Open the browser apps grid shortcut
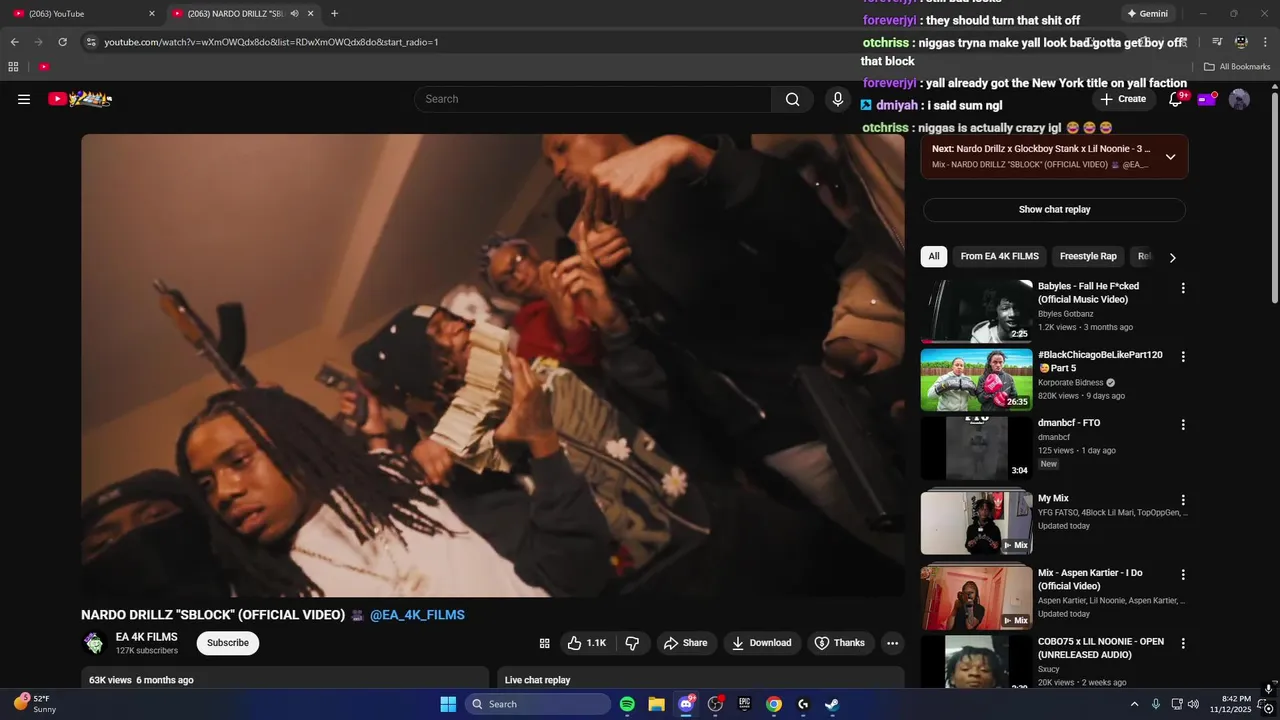Screen dimensions: 1280x720 point(13,67)
